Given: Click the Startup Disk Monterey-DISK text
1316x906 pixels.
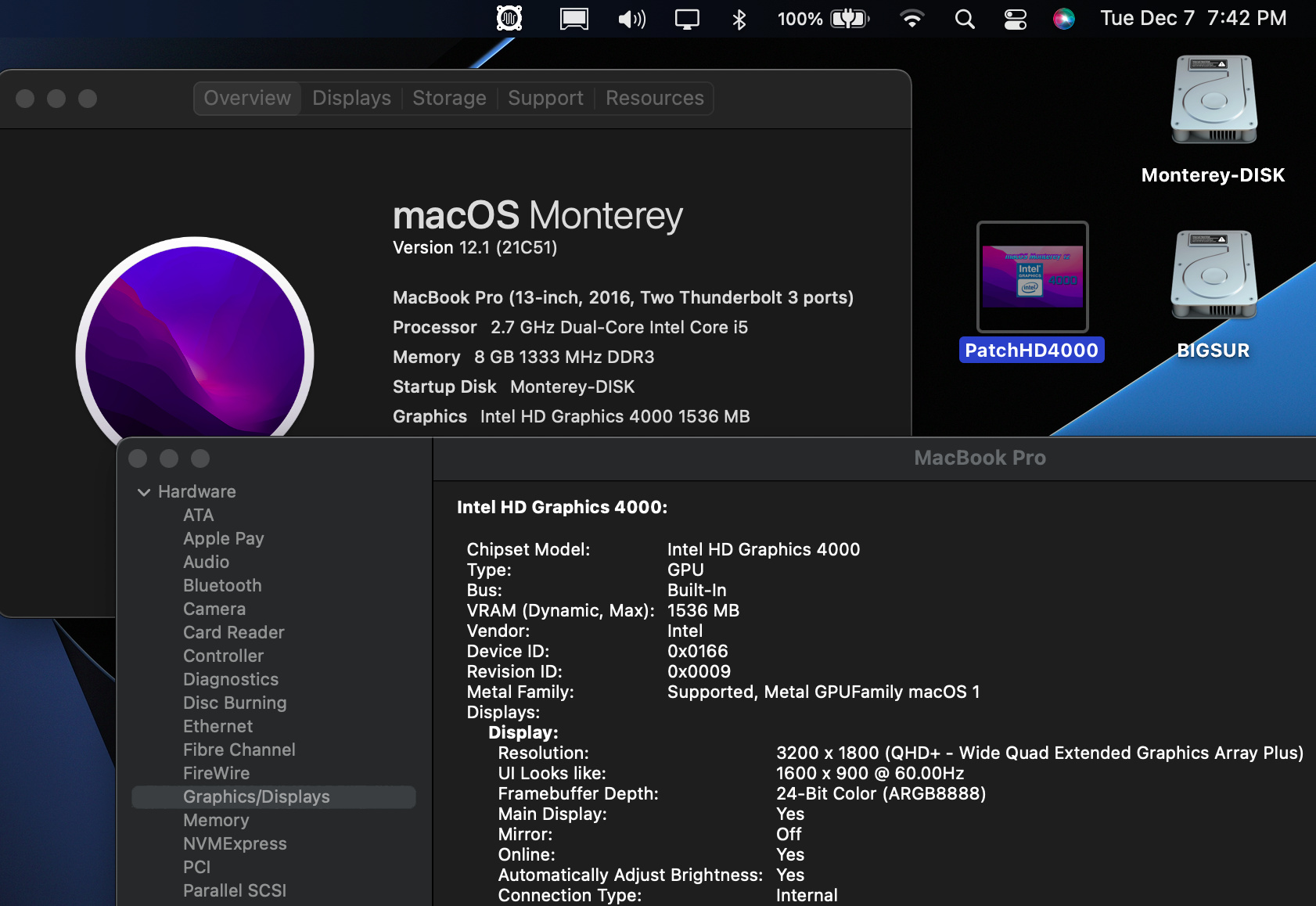Looking at the screenshot, I should pos(514,386).
